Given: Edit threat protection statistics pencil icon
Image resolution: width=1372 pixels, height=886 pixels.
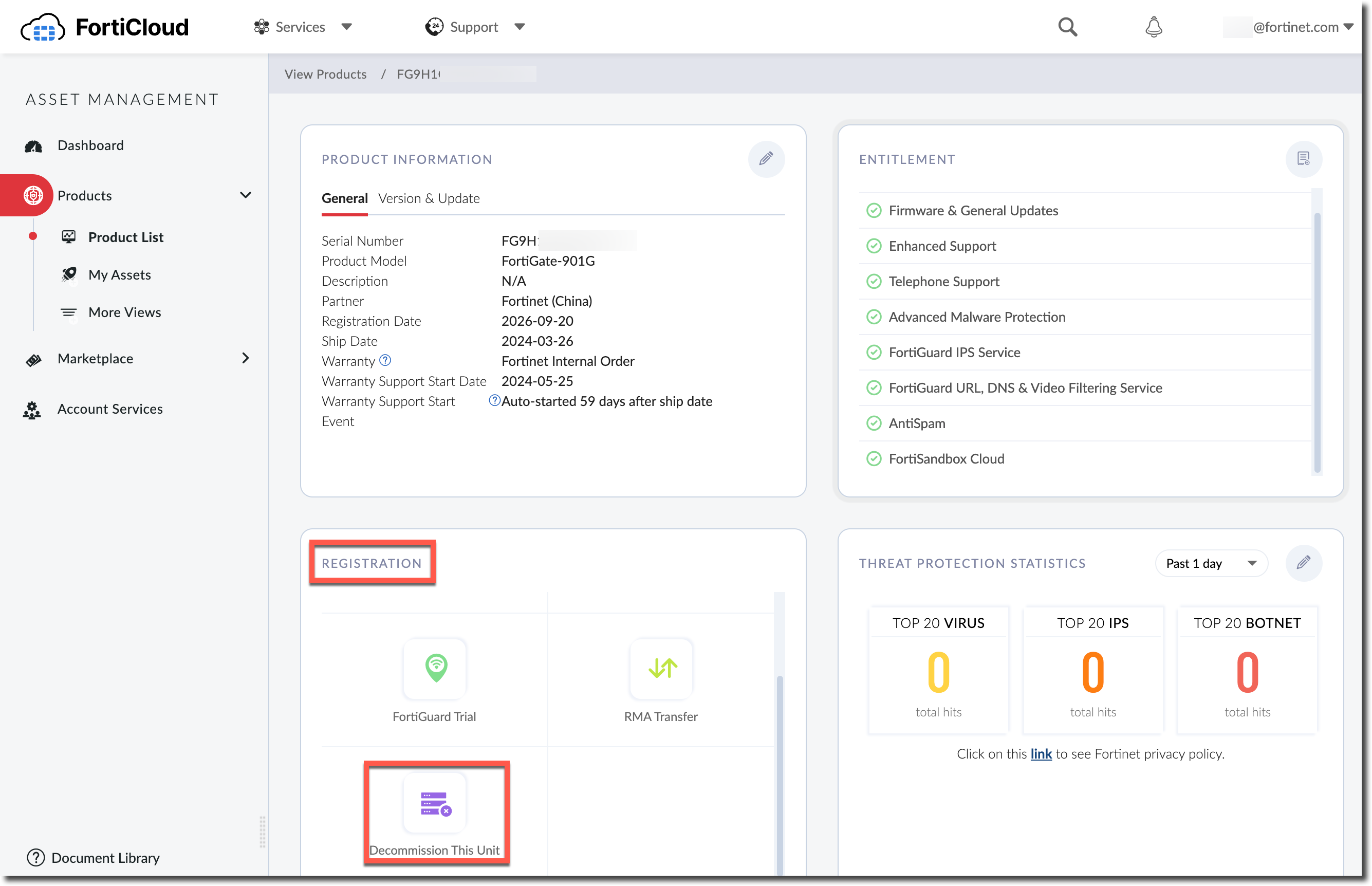Looking at the screenshot, I should tap(1303, 563).
